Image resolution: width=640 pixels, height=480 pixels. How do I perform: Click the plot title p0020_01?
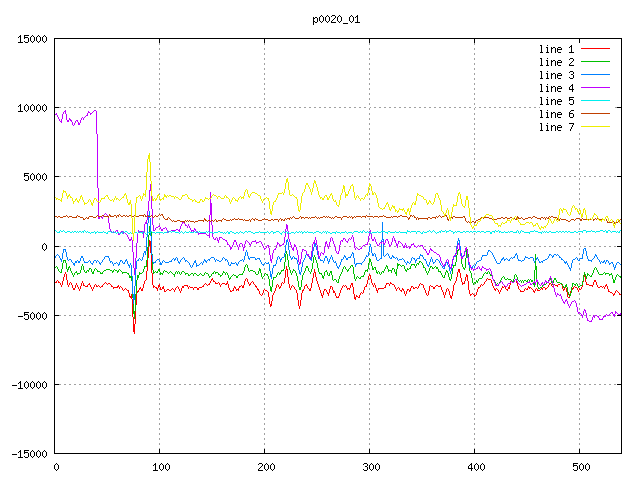pyautogui.click(x=337, y=19)
